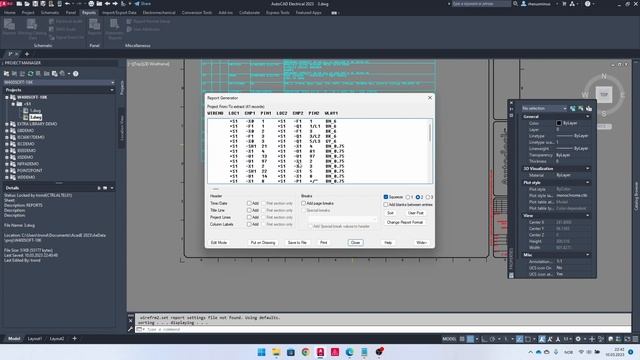Image resolution: width=640 pixels, height=360 pixels.
Task: Check the Time/Date Add checkbox
Action: pos(249,203)
